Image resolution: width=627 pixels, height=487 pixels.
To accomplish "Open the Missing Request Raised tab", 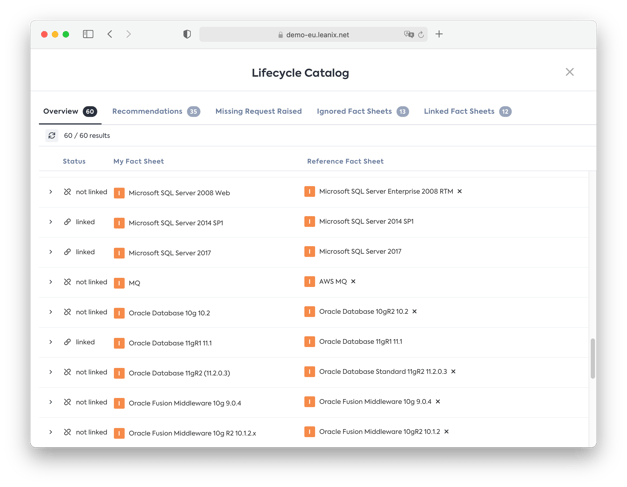I will tap(258, 112).
